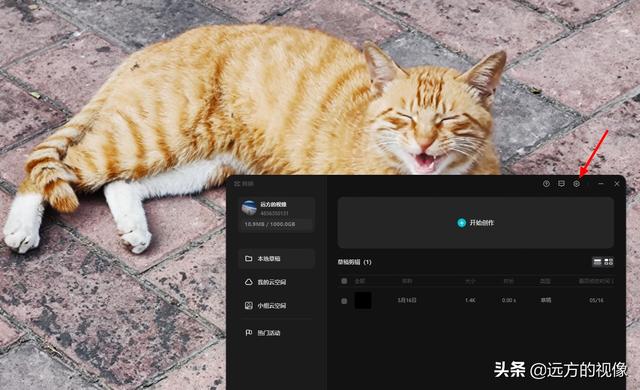Open the settings gear icon
This screenshot has width=640, height=390.
[x=576, y=184]
